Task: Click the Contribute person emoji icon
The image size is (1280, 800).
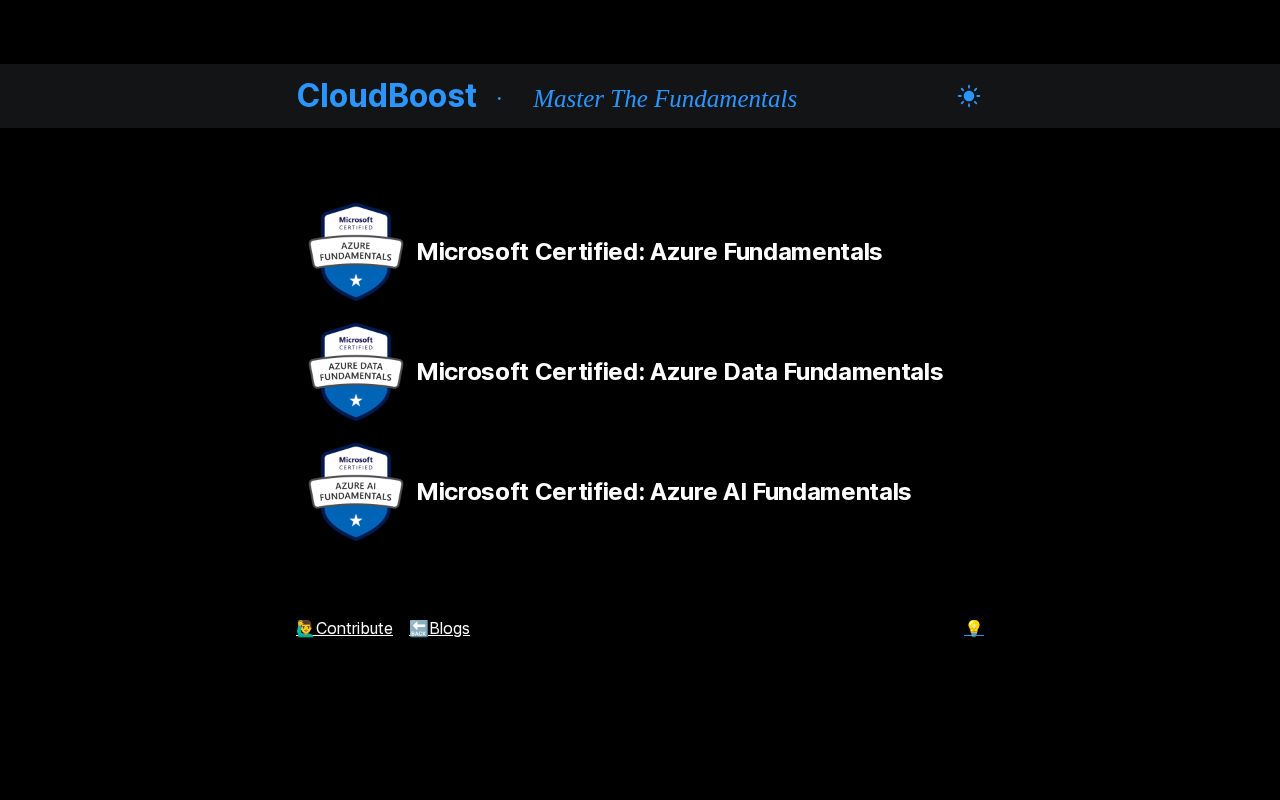Action: pos(305,628)
